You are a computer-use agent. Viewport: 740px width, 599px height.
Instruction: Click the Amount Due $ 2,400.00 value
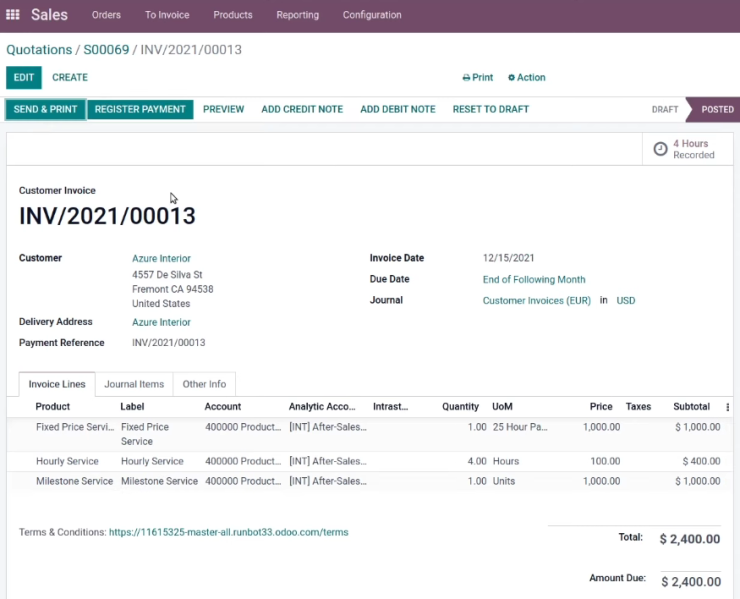[x=691, y=582]
